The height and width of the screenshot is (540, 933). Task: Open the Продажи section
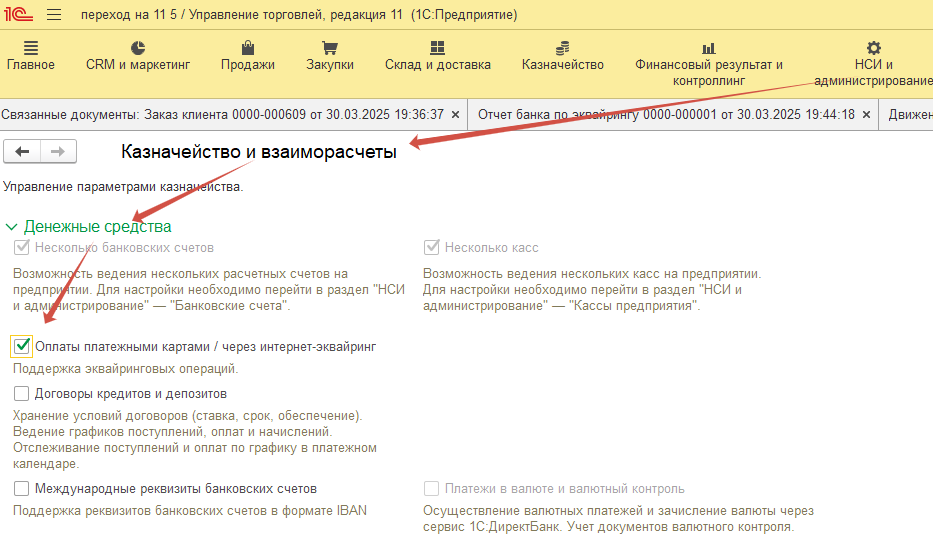click(248, 56)
